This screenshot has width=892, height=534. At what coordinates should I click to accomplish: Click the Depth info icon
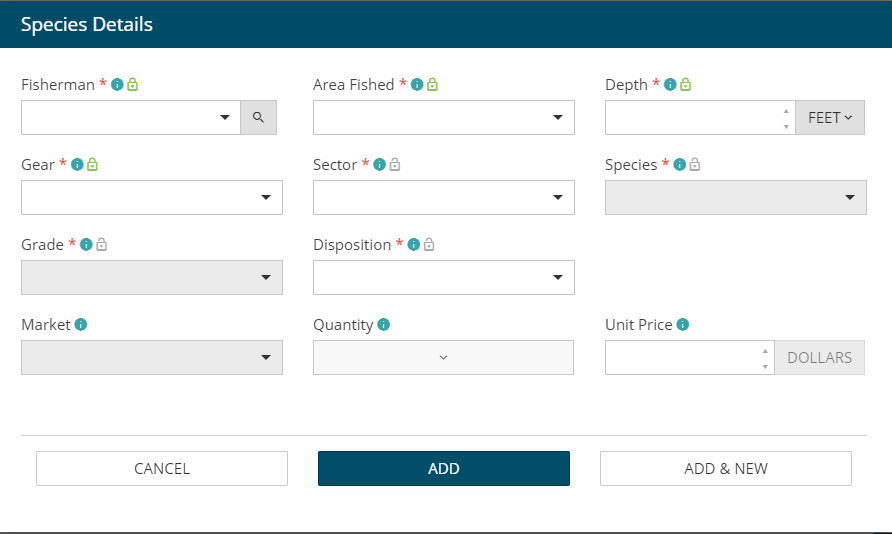(x=671, y=85)
